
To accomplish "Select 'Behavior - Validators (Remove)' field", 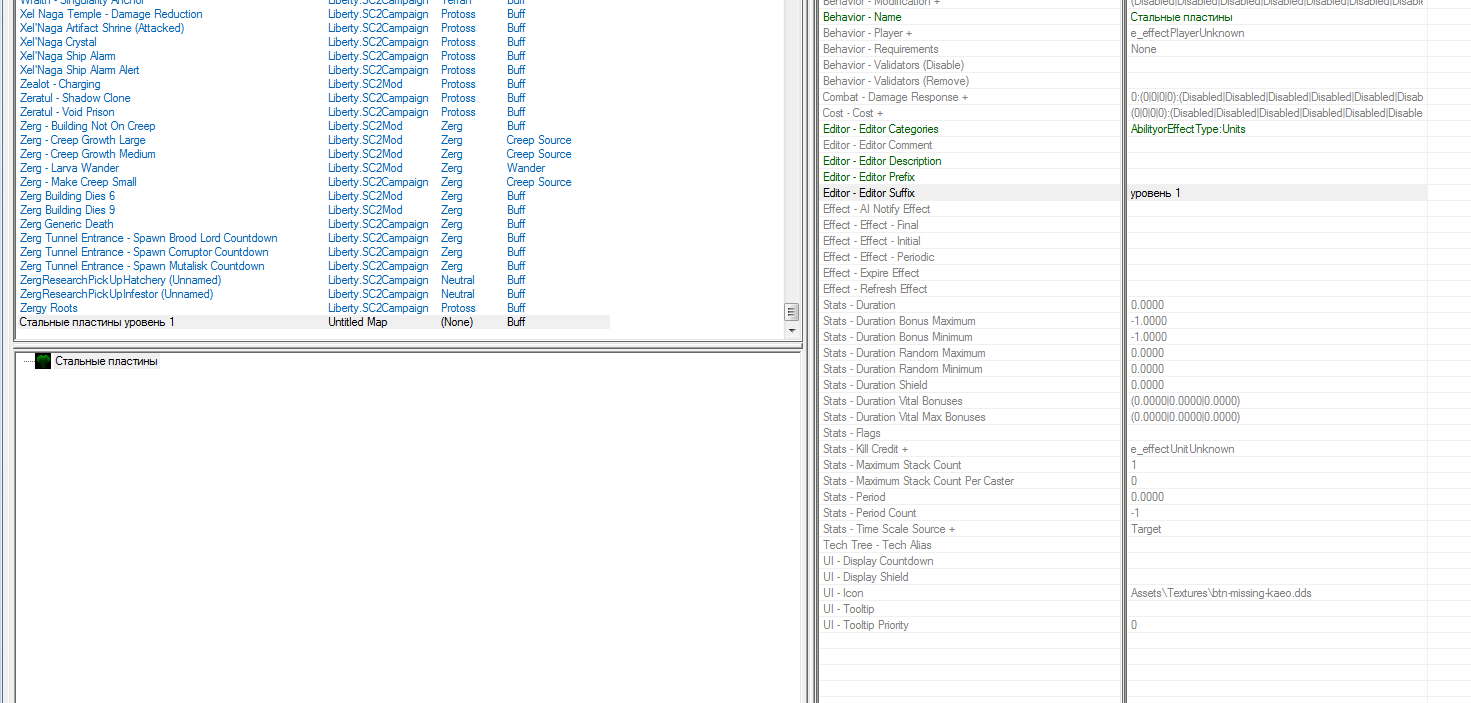I will 895,81.
